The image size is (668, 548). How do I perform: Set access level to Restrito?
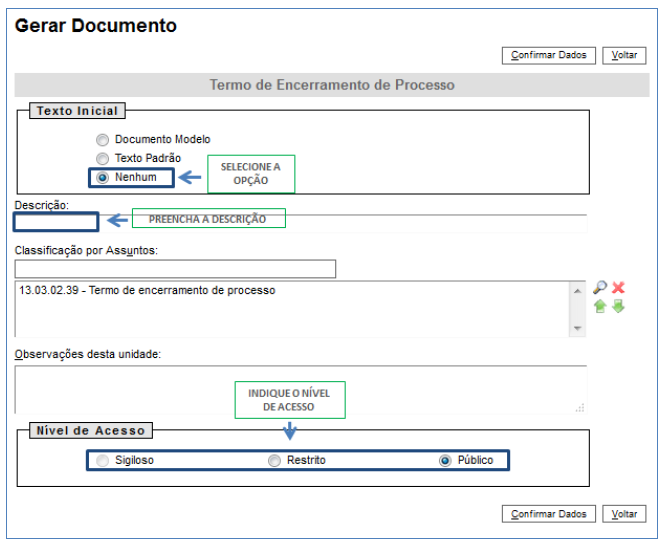(x=274, y=460)
